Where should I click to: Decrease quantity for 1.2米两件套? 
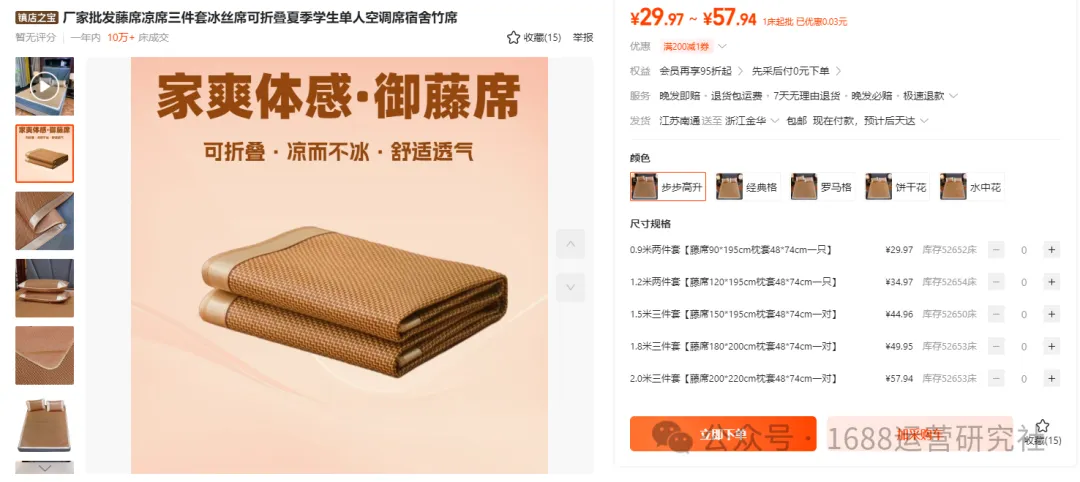[x=996, y=282]
